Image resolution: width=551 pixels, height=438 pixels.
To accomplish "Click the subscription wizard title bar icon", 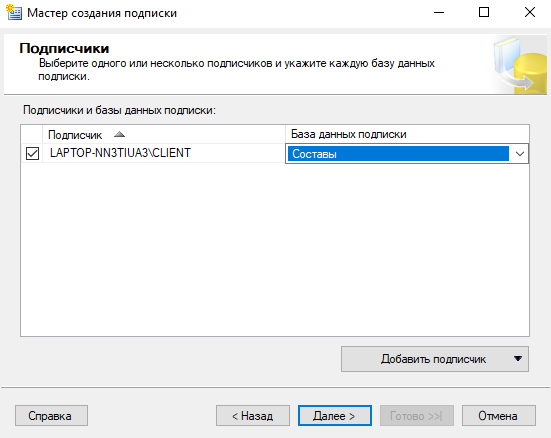I will click(x=14, y=12).
